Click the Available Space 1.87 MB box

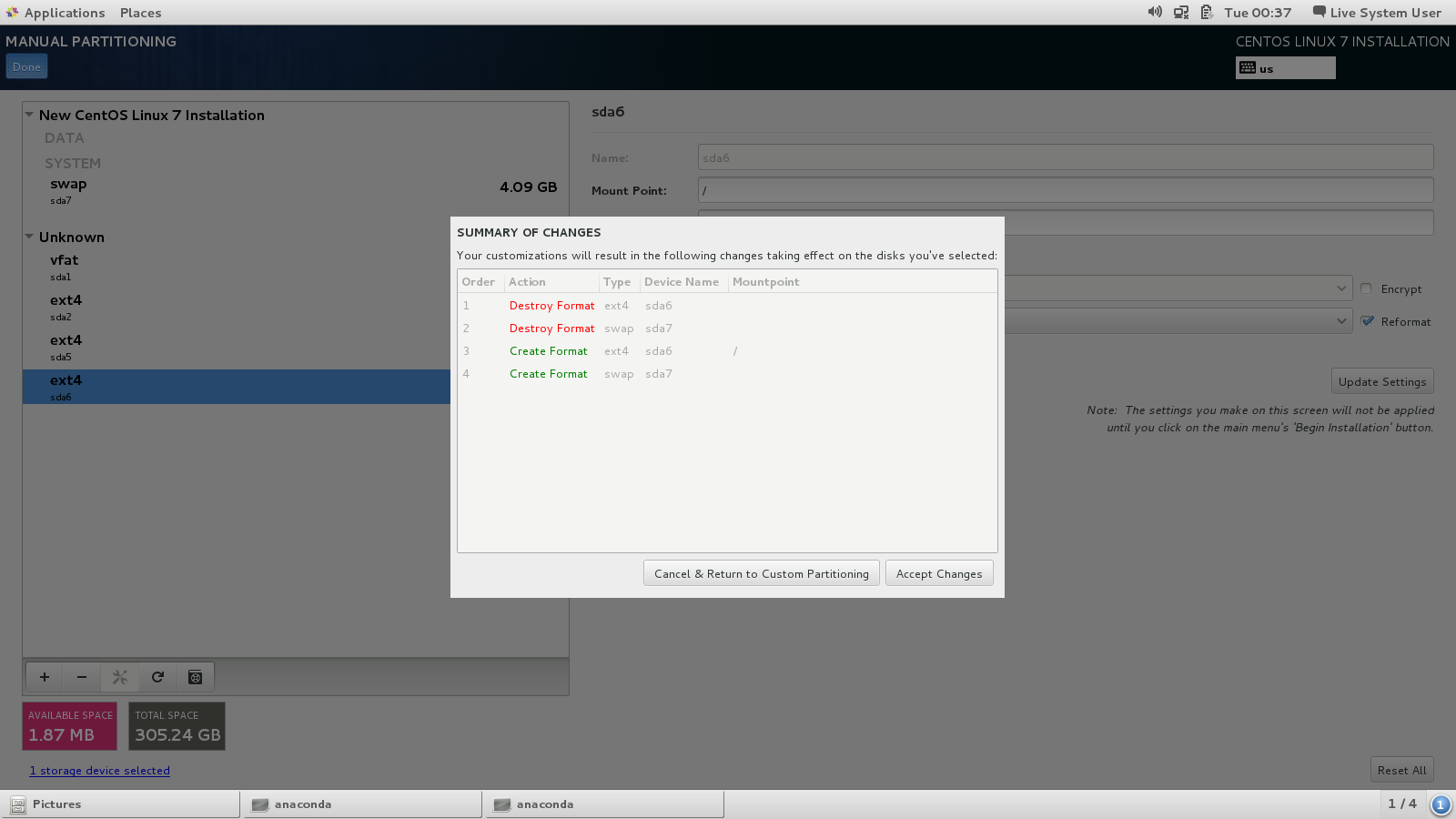point(70,726)
